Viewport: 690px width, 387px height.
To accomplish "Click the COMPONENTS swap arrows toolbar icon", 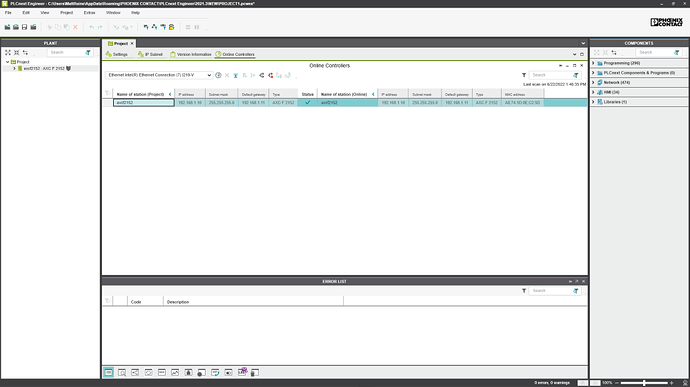I will click(614, 52).
